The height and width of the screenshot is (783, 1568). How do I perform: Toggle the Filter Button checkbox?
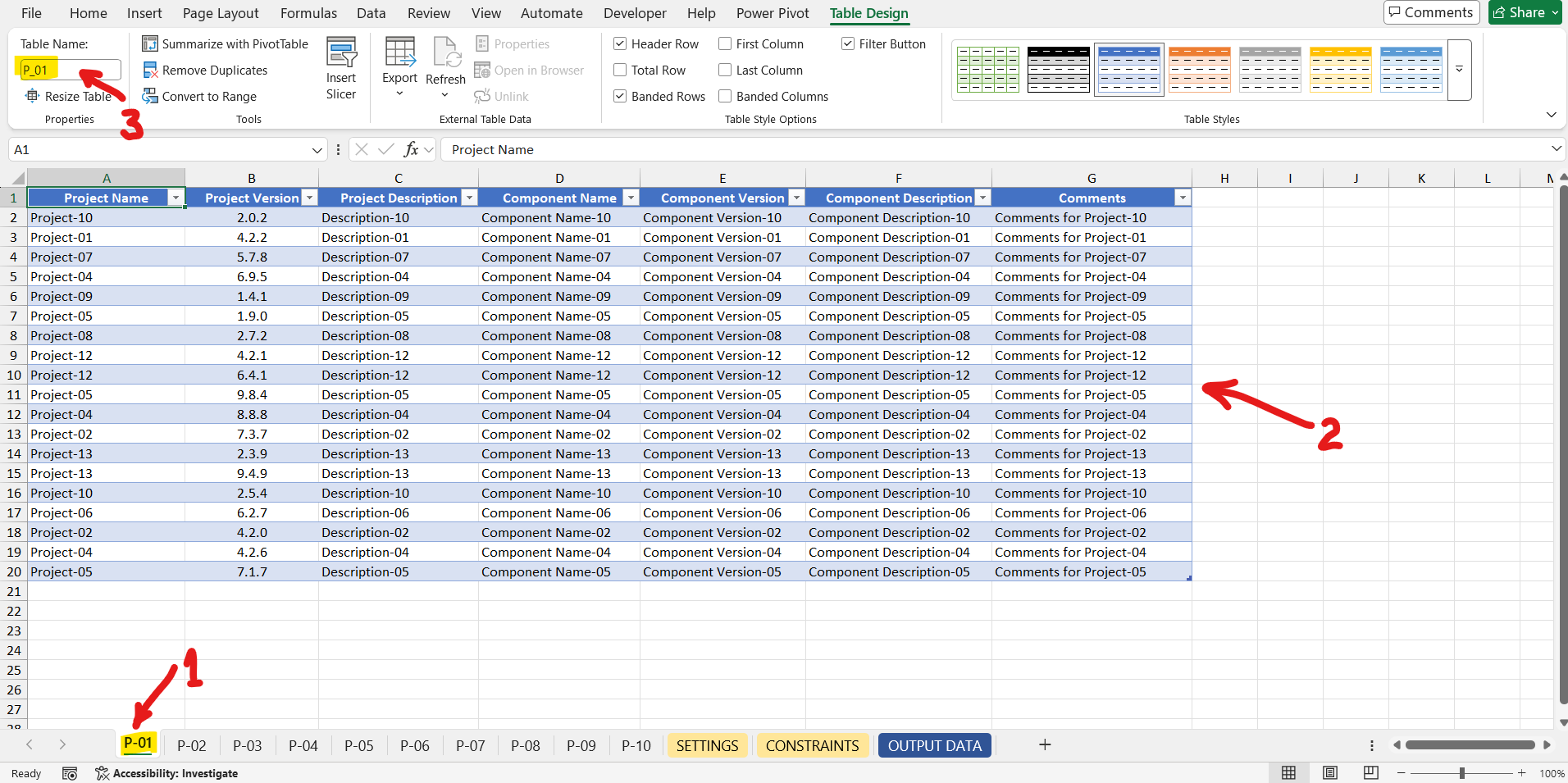pos(848,43)
